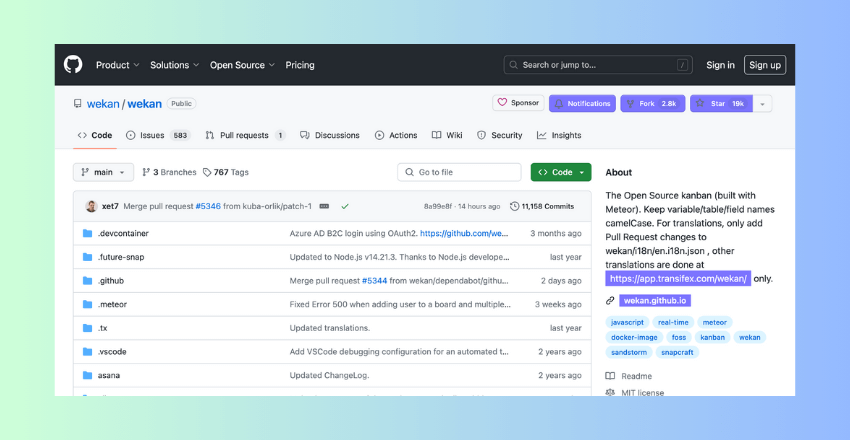Open commit hash 8a99e8f

point(436,206)
